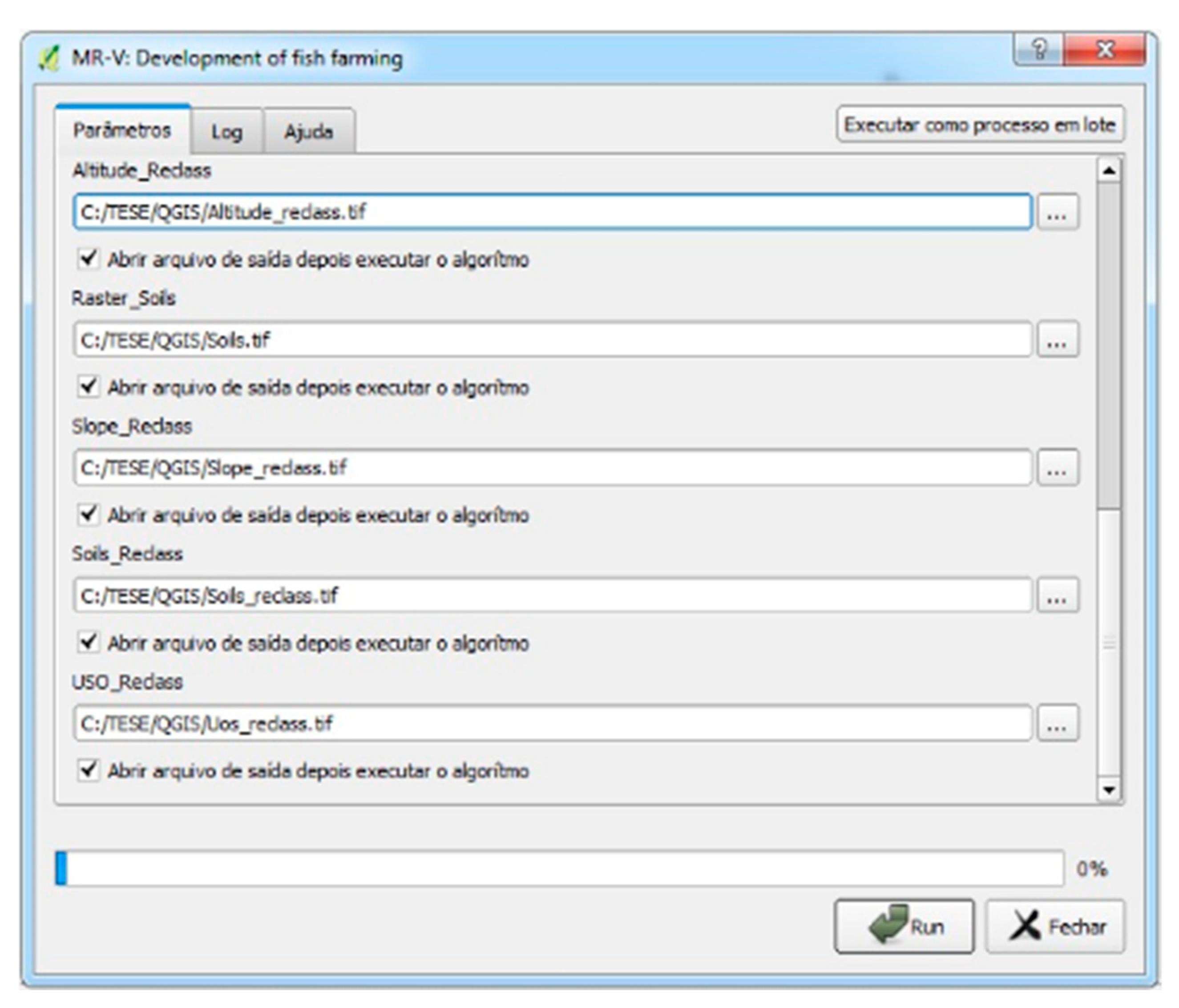Image resolution: width=1179 pixels, height=1008 pixels.
Task: Browse for the USO_Reclass output file
Action: click(x=1057, y=724)
